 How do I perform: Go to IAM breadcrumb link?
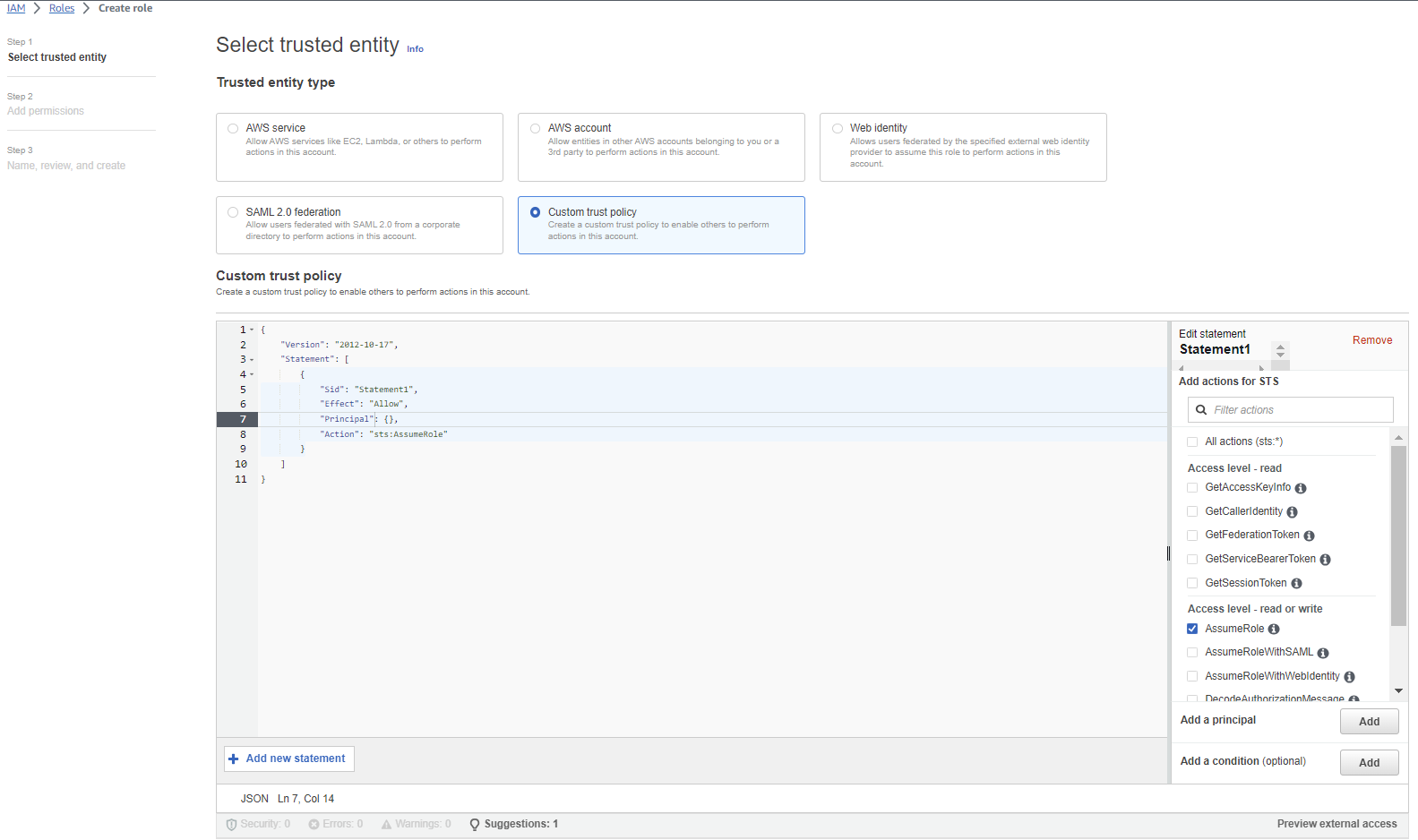click(16, 8)
